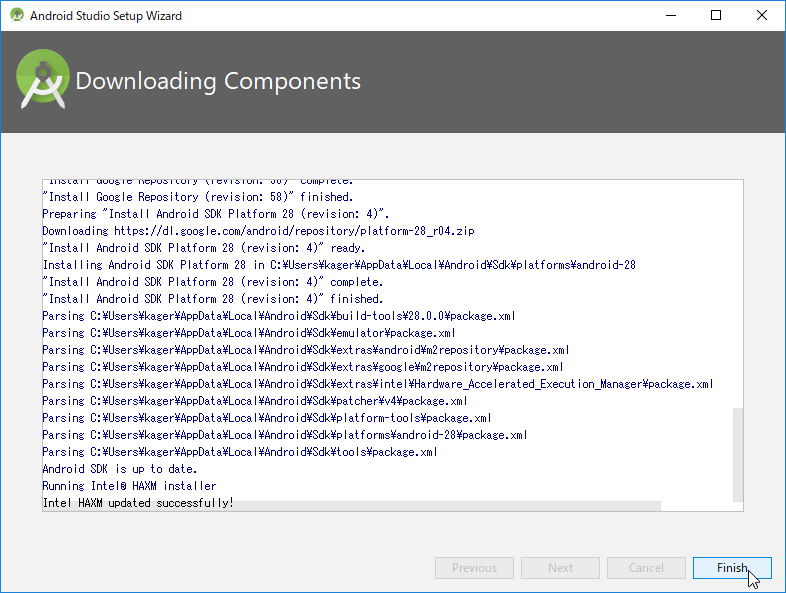Click the Downloading platform-28_r04.zip URL line
This screenshot has height=593, width=786.
coord(259,231)
